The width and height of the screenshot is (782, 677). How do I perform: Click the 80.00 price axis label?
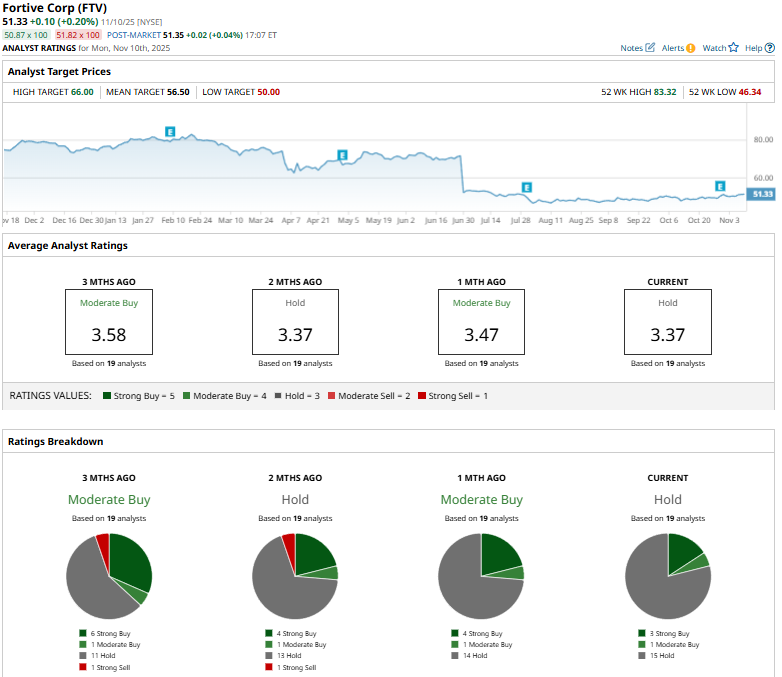coord(763,140)
